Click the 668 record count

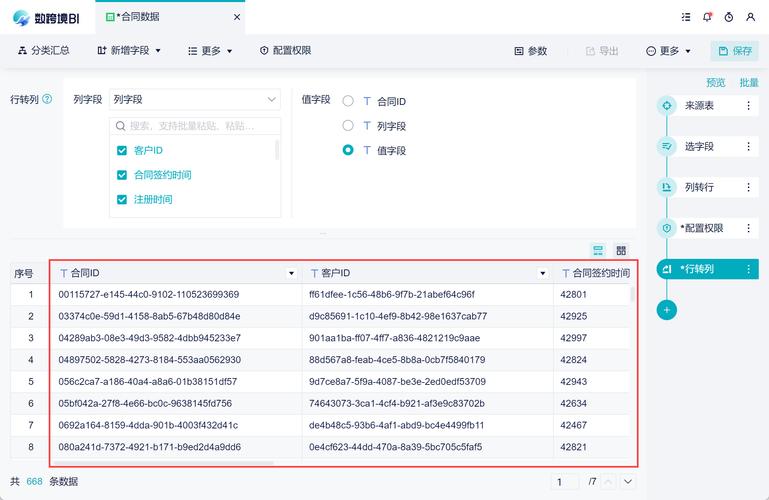[x=34, y=481]
